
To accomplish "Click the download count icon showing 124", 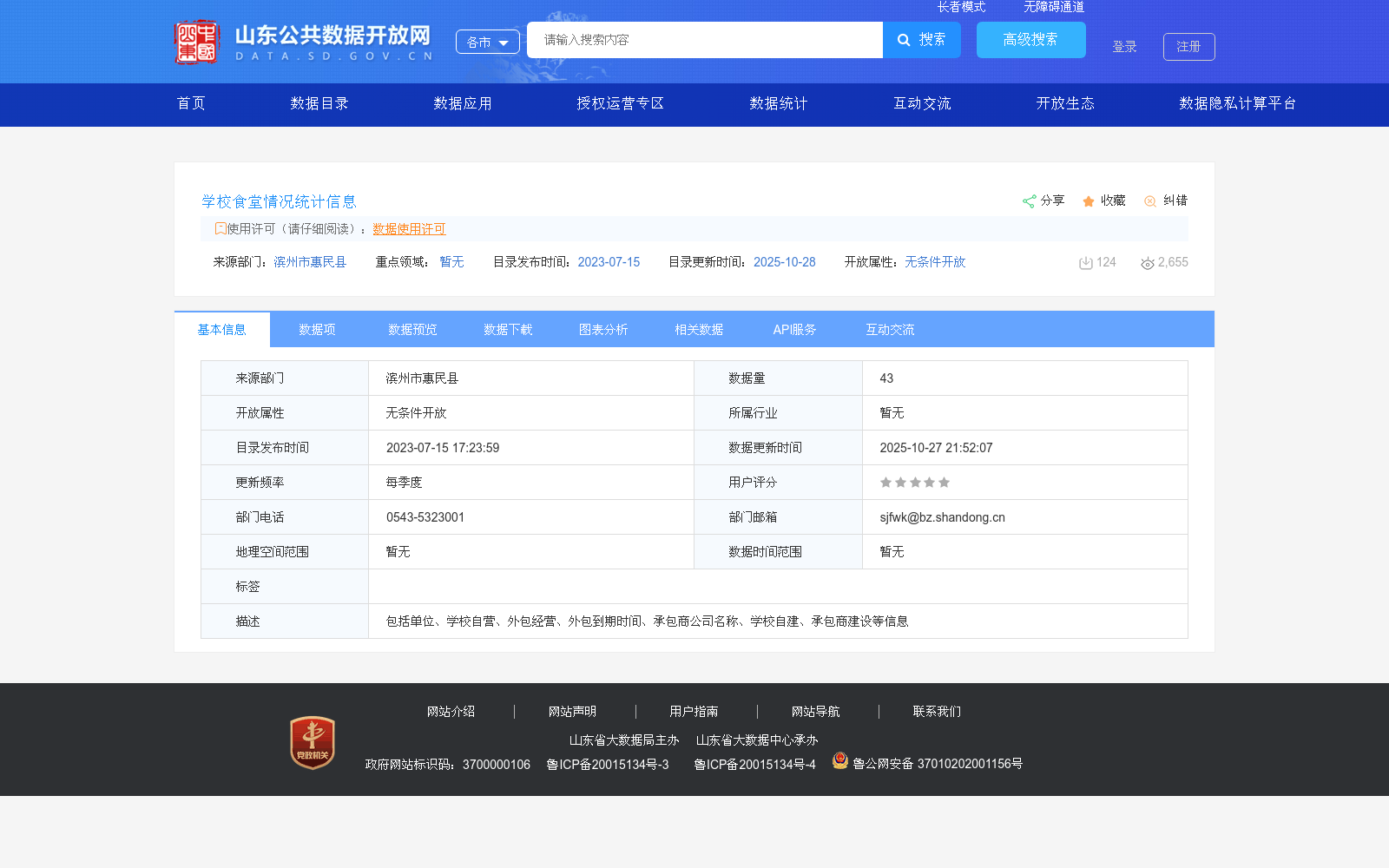I will (x=1085, y=262).
